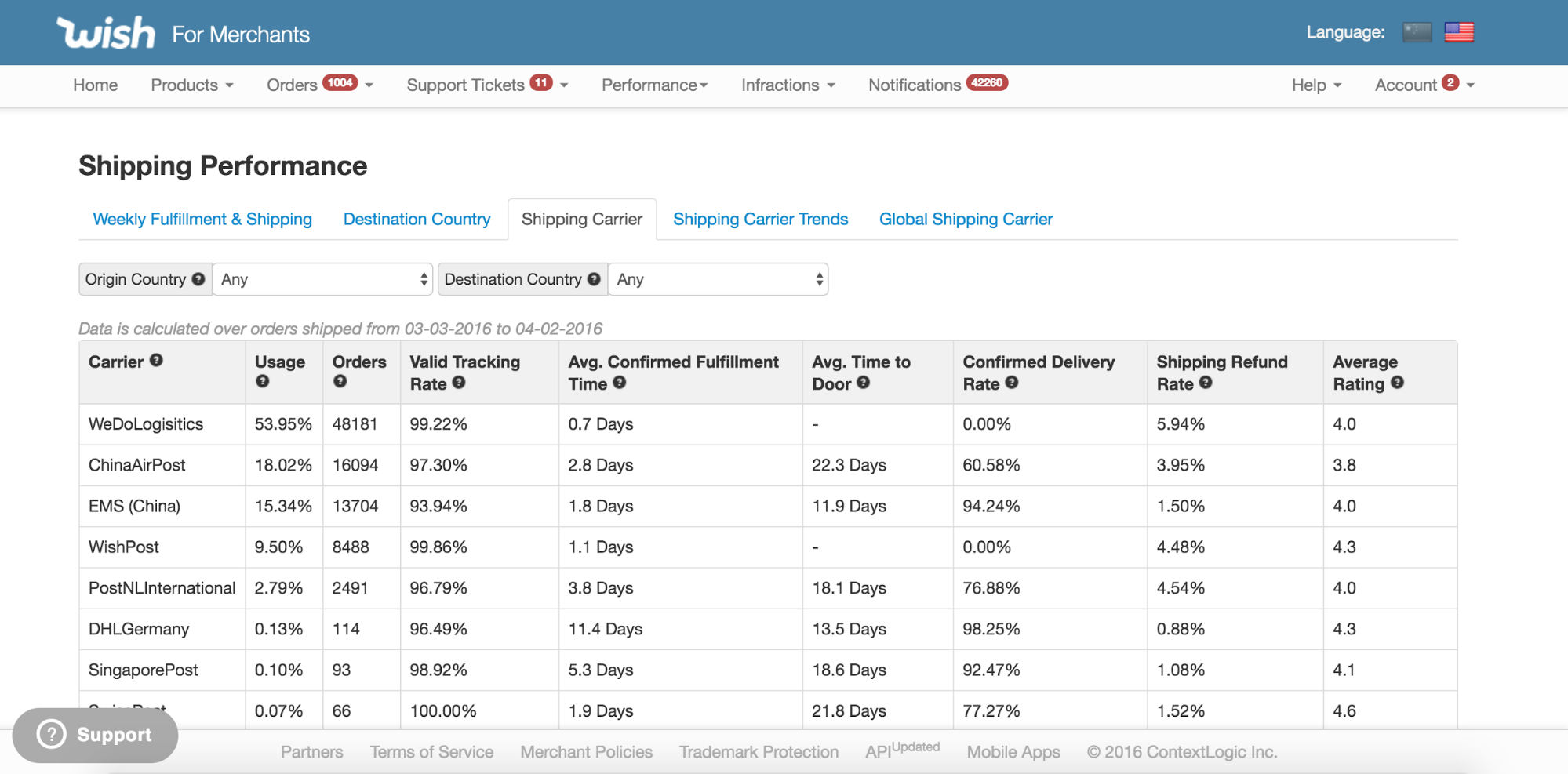Select the Shipping Carrier tab
The width and height of the screenshot is (1568, 774).
(582, 219)
